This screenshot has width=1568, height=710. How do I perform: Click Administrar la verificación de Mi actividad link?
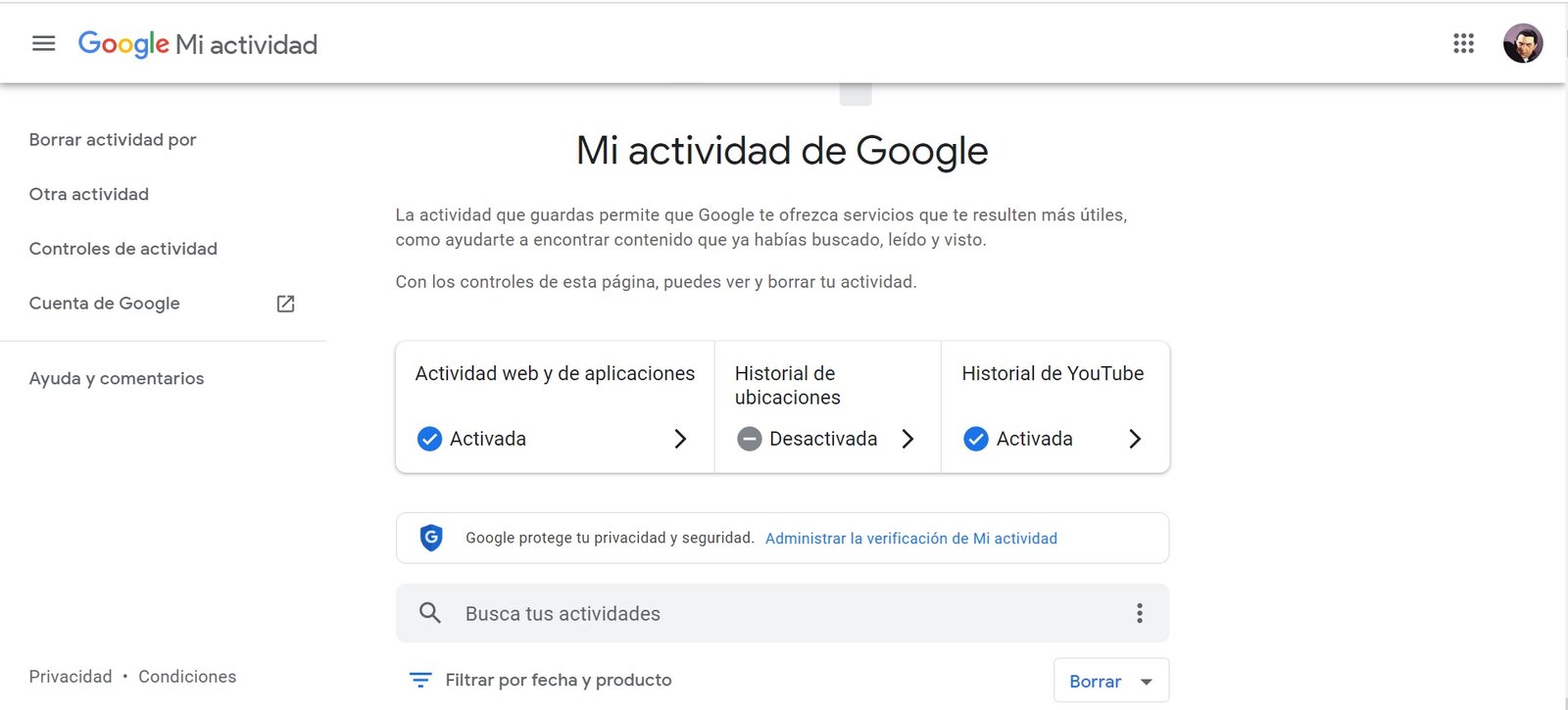pos(911,539)
